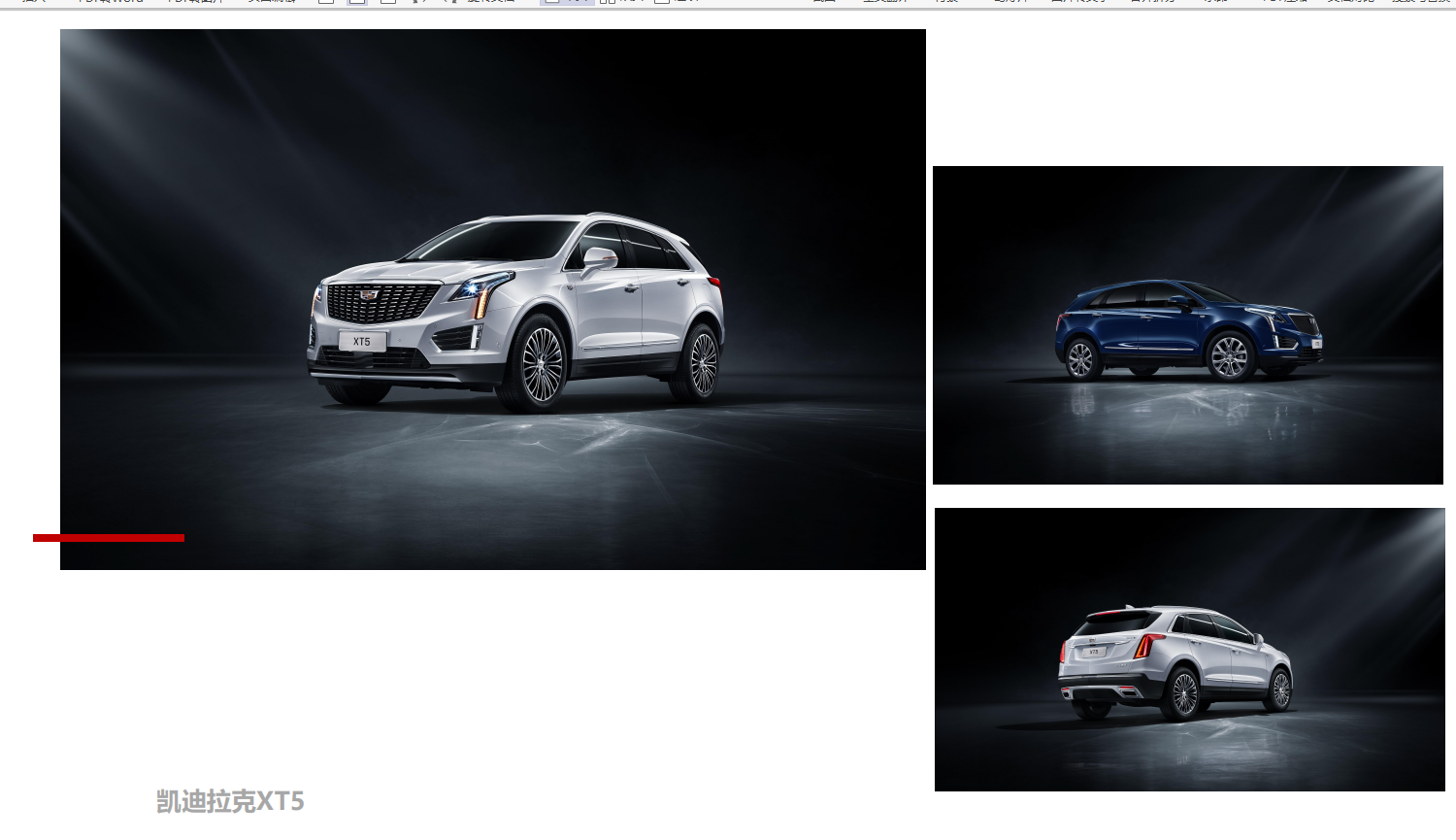Select the blue Cadillac XT5 side image

pyautogui.click(x=1188, y=325)
